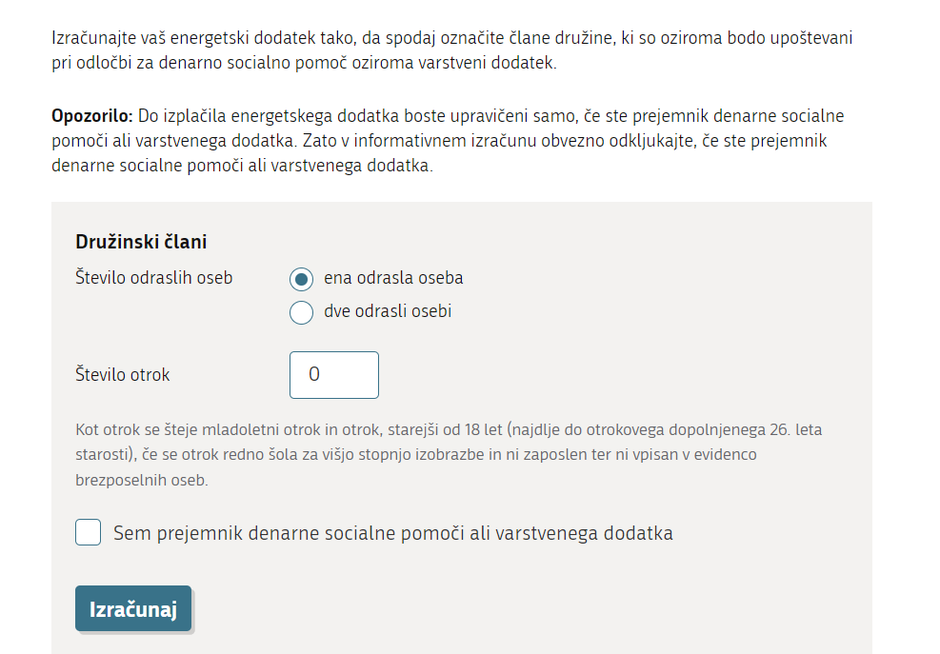The image size is (940, 654).
Task: Click the "ena odrasla oseba" label text
Action: pyautogui.click(x=393, y=278)
